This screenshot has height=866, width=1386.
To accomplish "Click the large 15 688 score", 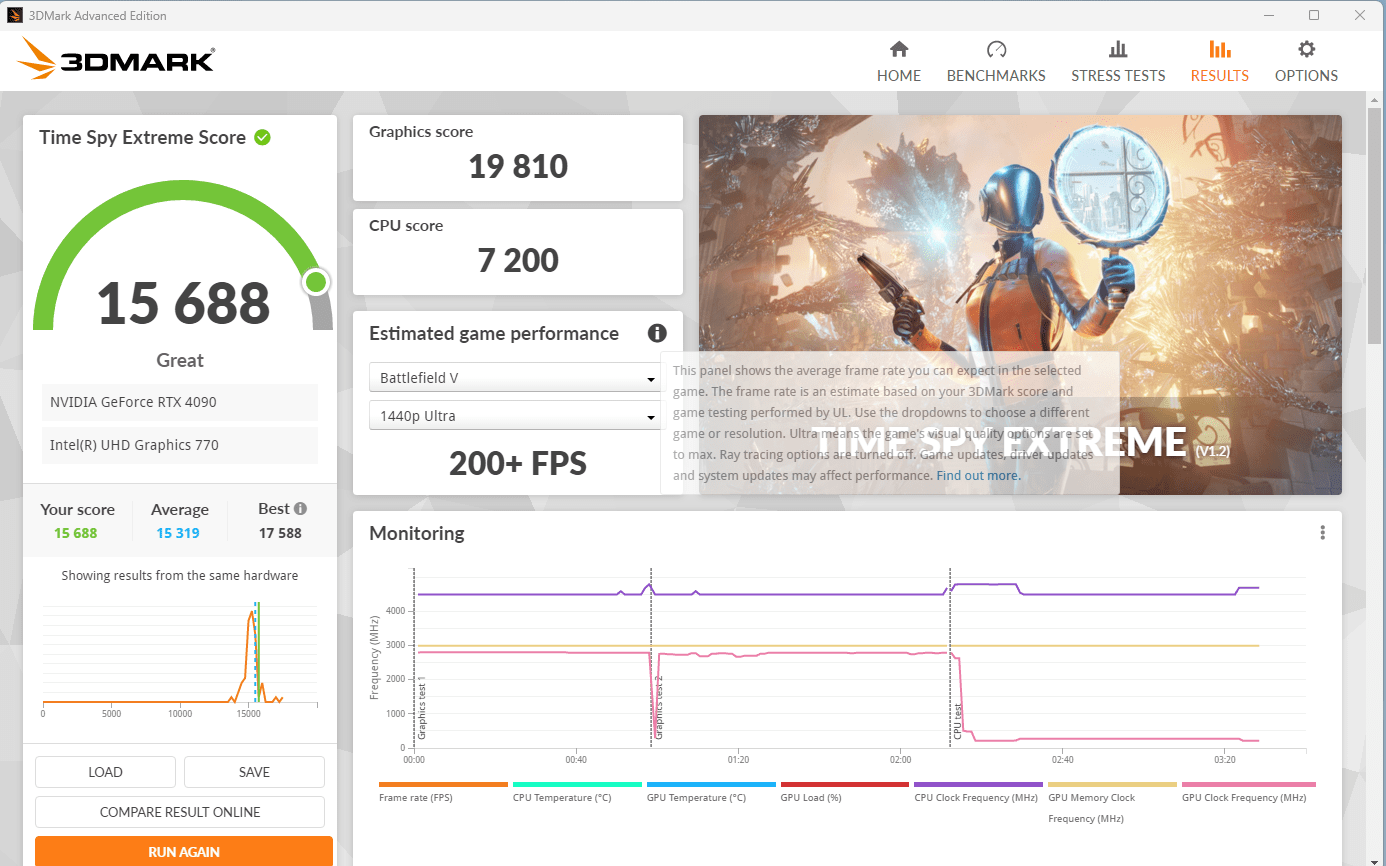I will point(184,303).
